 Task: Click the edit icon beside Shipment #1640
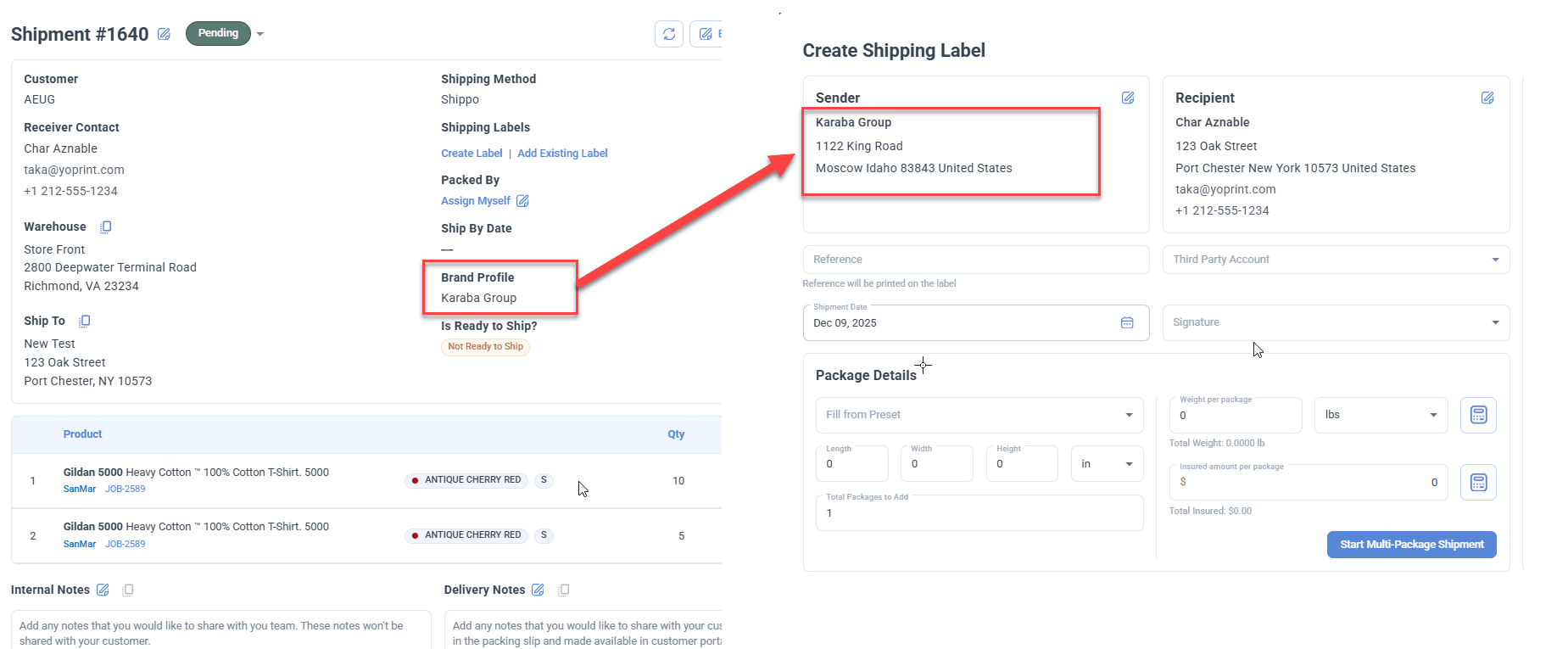pos(165,34)
